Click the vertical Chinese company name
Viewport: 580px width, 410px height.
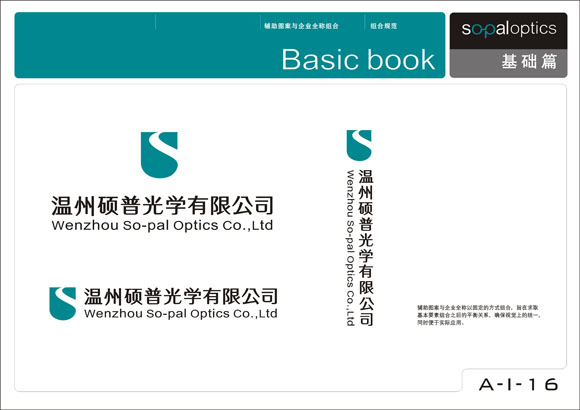point(366,248)
